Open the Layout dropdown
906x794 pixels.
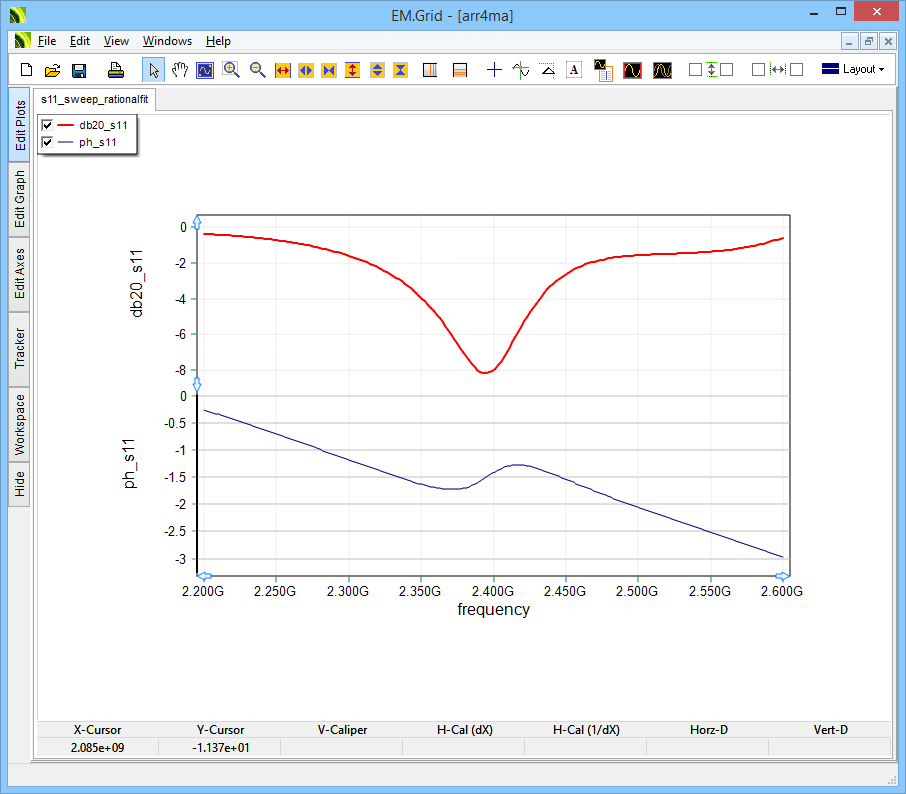[x=853, y=69]
